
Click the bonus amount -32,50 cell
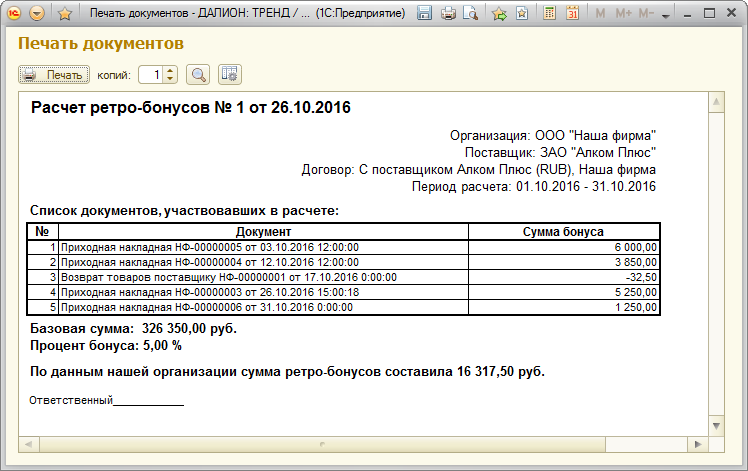tap(563, 277)
